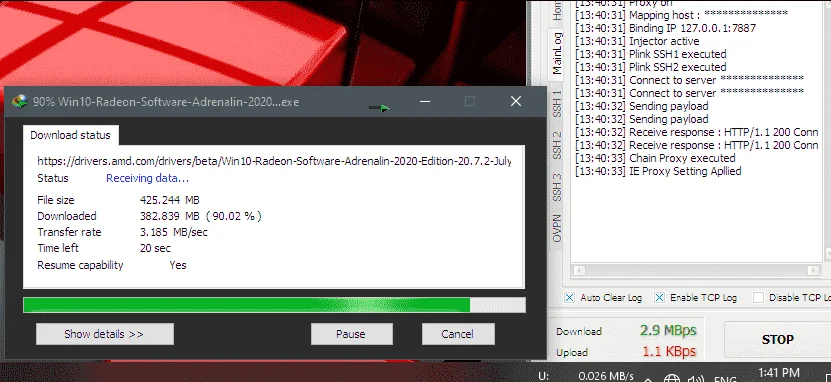The width and height of the screenshot is (831, 382).
Task: Click log scrollbar left arrow
Action: tap(579, 270)
